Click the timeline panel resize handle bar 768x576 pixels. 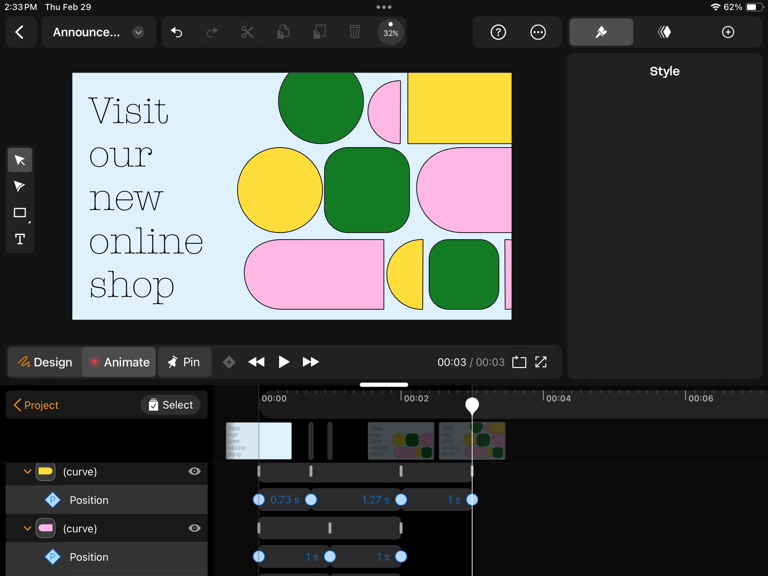pyautogui.click(x=384, y=384)
